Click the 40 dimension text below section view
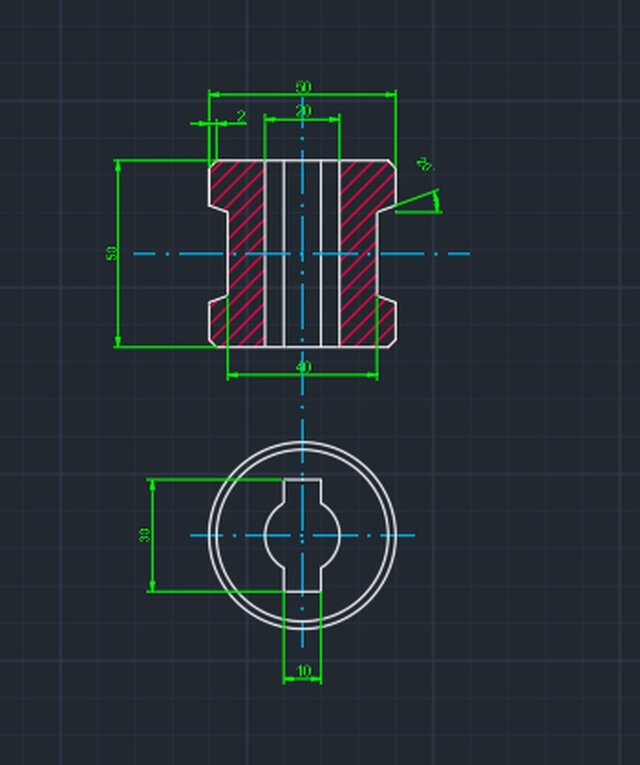 [303, 367]
